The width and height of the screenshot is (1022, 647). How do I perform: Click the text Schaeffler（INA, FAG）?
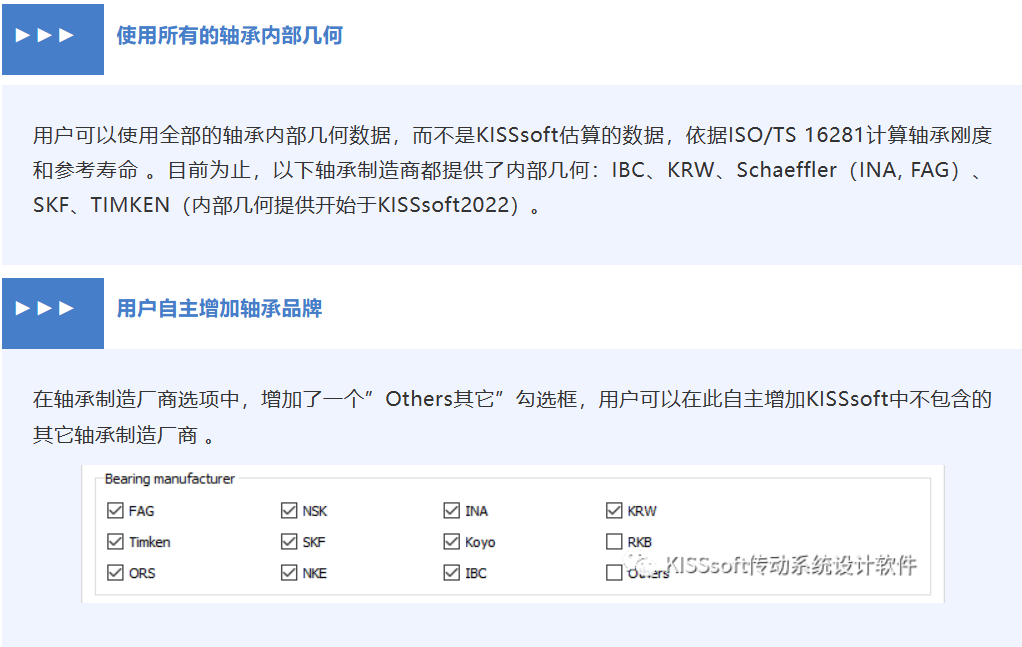pos(850,170)
